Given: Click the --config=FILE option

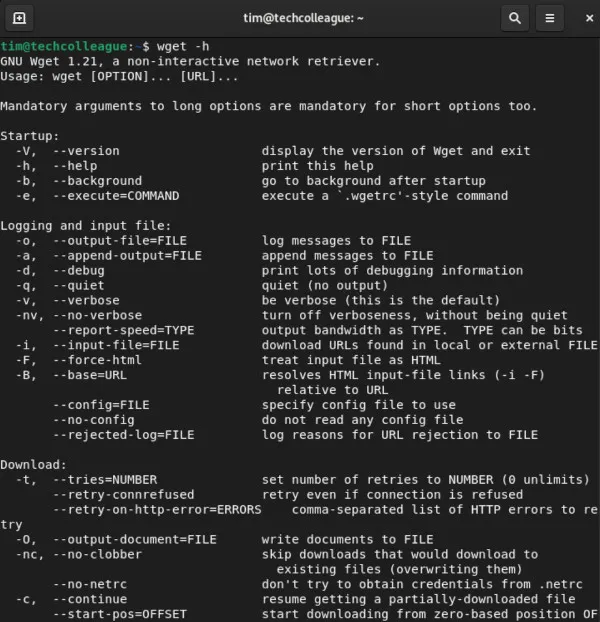Looking at the screenshot, I should pos(102,405).
